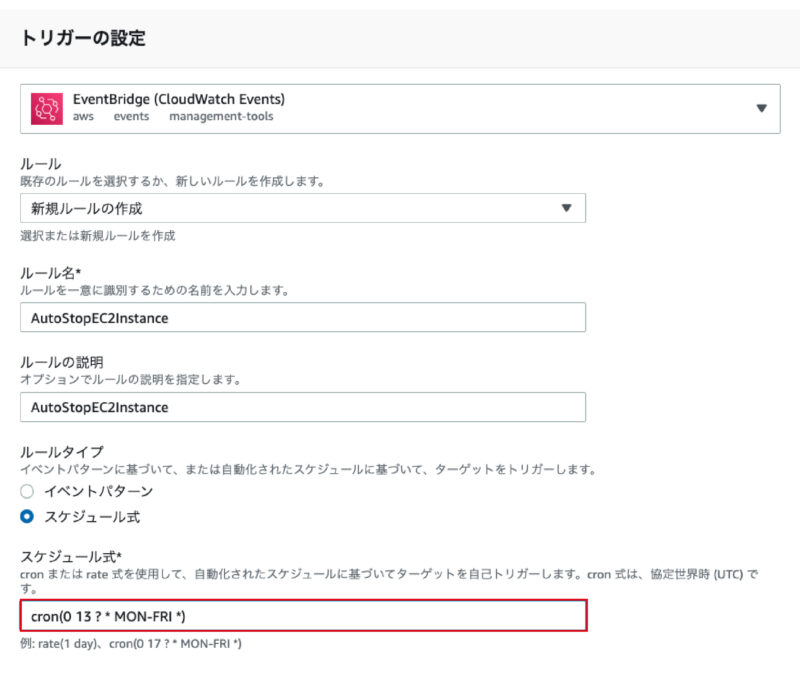The image size is (800, 684).
Task: Expand the 新規ルールの作成 rule dropdown
Action: pyautogui.click(x=303, y=208)
